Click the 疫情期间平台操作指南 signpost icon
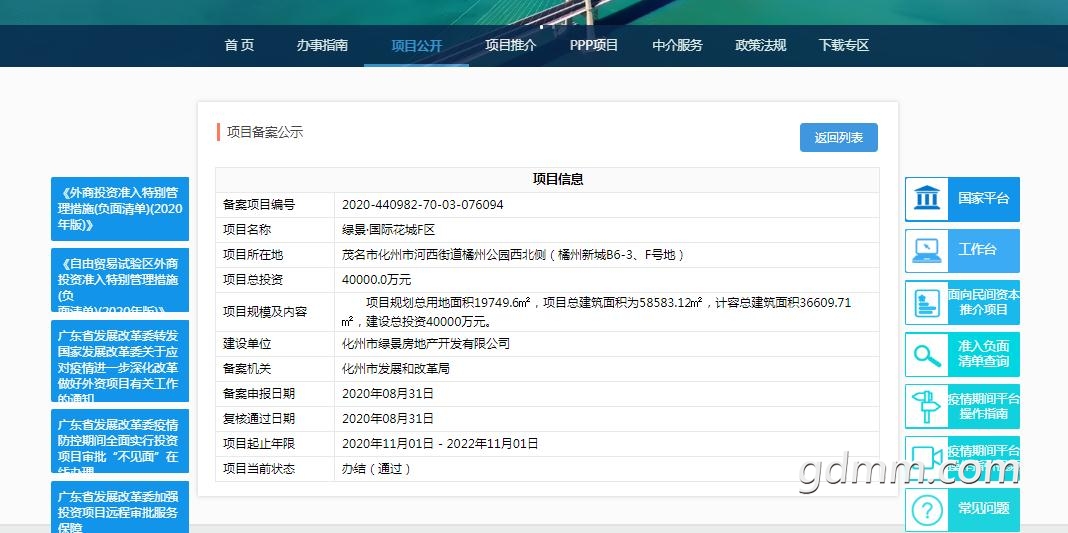1068x533 pixels. click(927, 407)
